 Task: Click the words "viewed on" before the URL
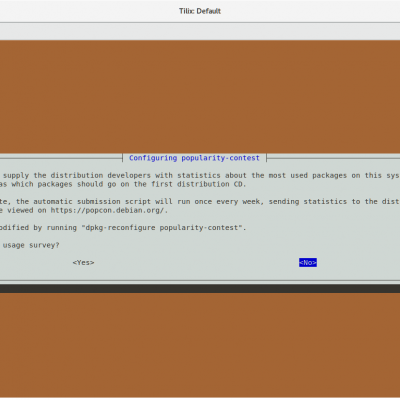pyautogui.click(x=27, y=211)
